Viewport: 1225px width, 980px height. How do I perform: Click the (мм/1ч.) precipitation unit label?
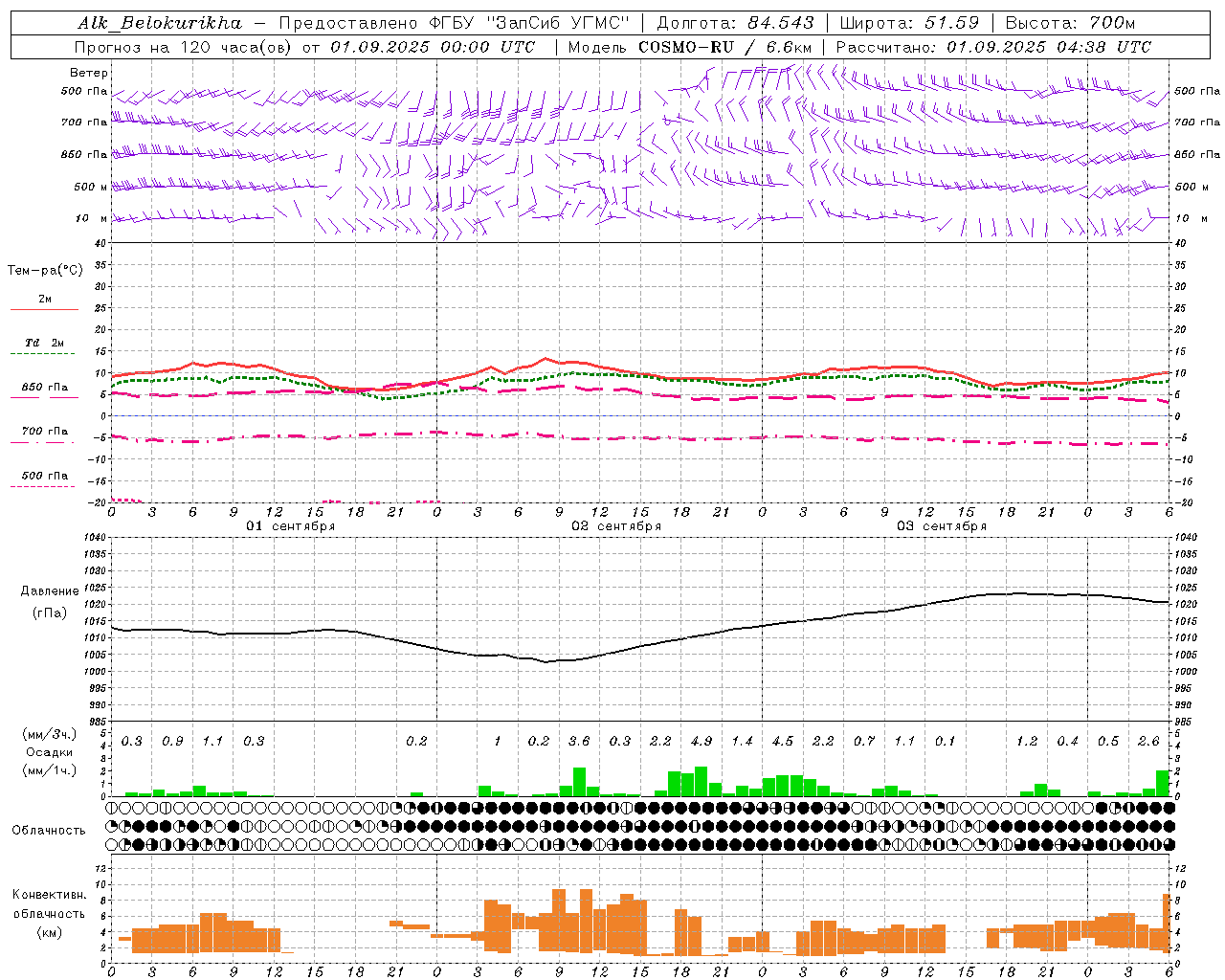pos(50,769)
